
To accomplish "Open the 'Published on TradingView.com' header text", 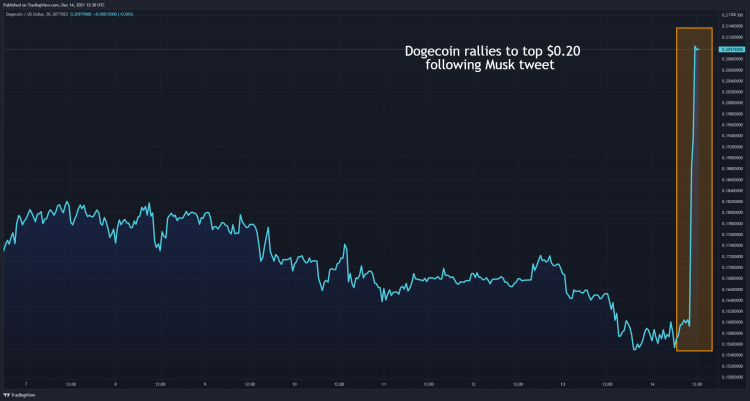I will [54, 4].
